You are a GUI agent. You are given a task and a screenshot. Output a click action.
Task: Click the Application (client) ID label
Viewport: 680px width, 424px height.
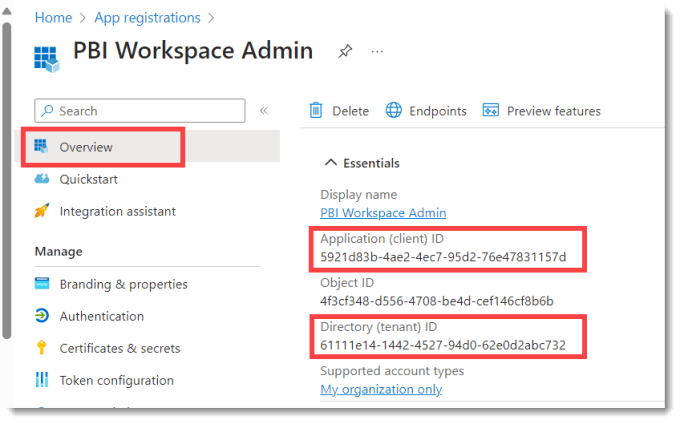[382, 238]
